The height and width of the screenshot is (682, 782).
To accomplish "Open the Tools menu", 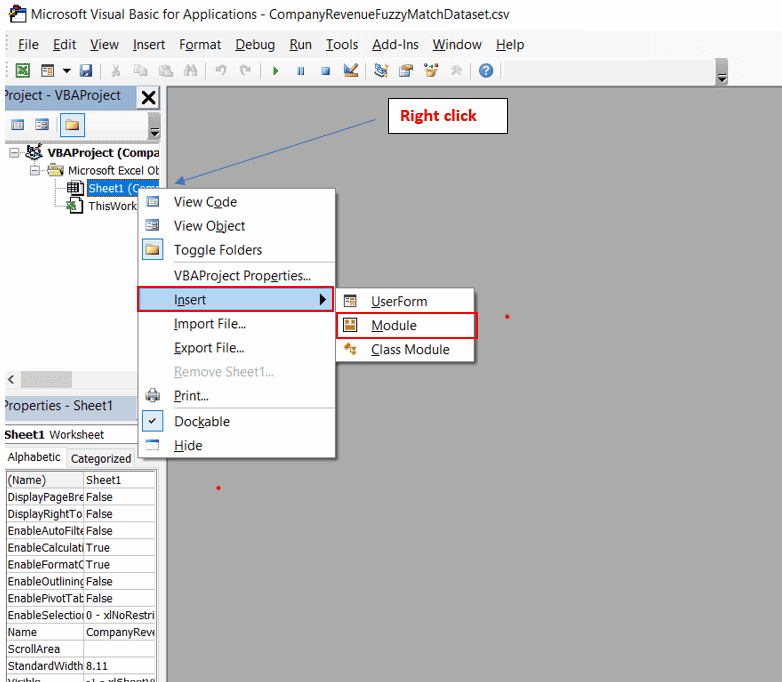I will point(342,45).
